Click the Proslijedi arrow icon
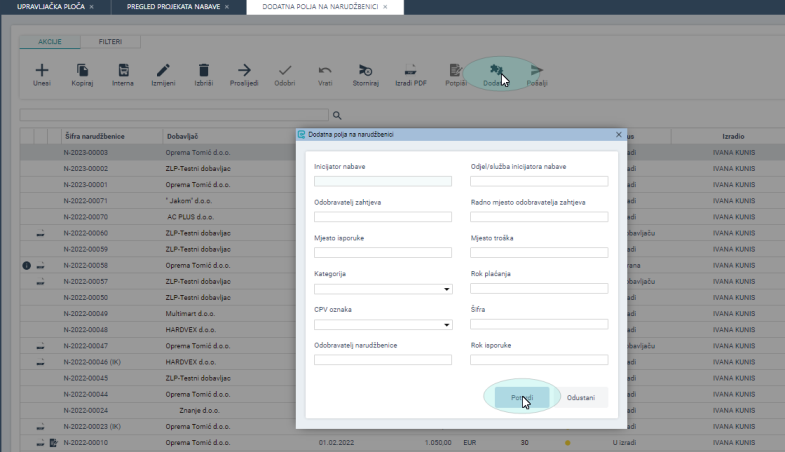Screen dimensions: 785x452 click(x=243, y=70)
